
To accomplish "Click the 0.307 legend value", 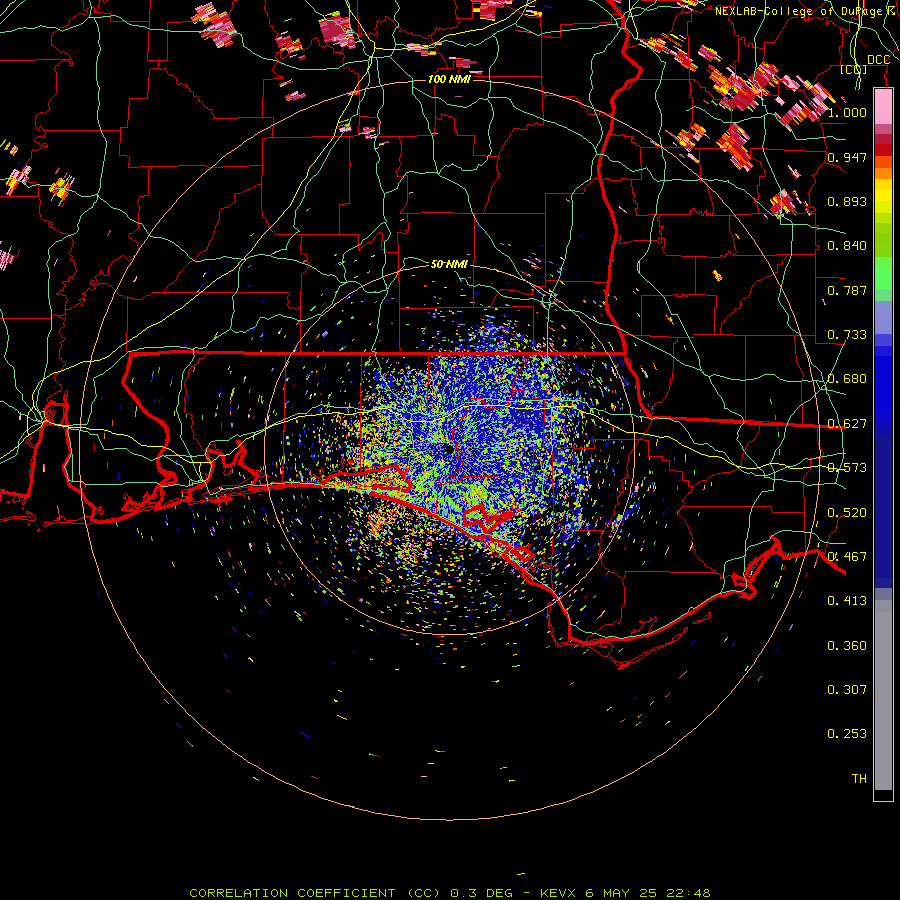I will [847, 690].
